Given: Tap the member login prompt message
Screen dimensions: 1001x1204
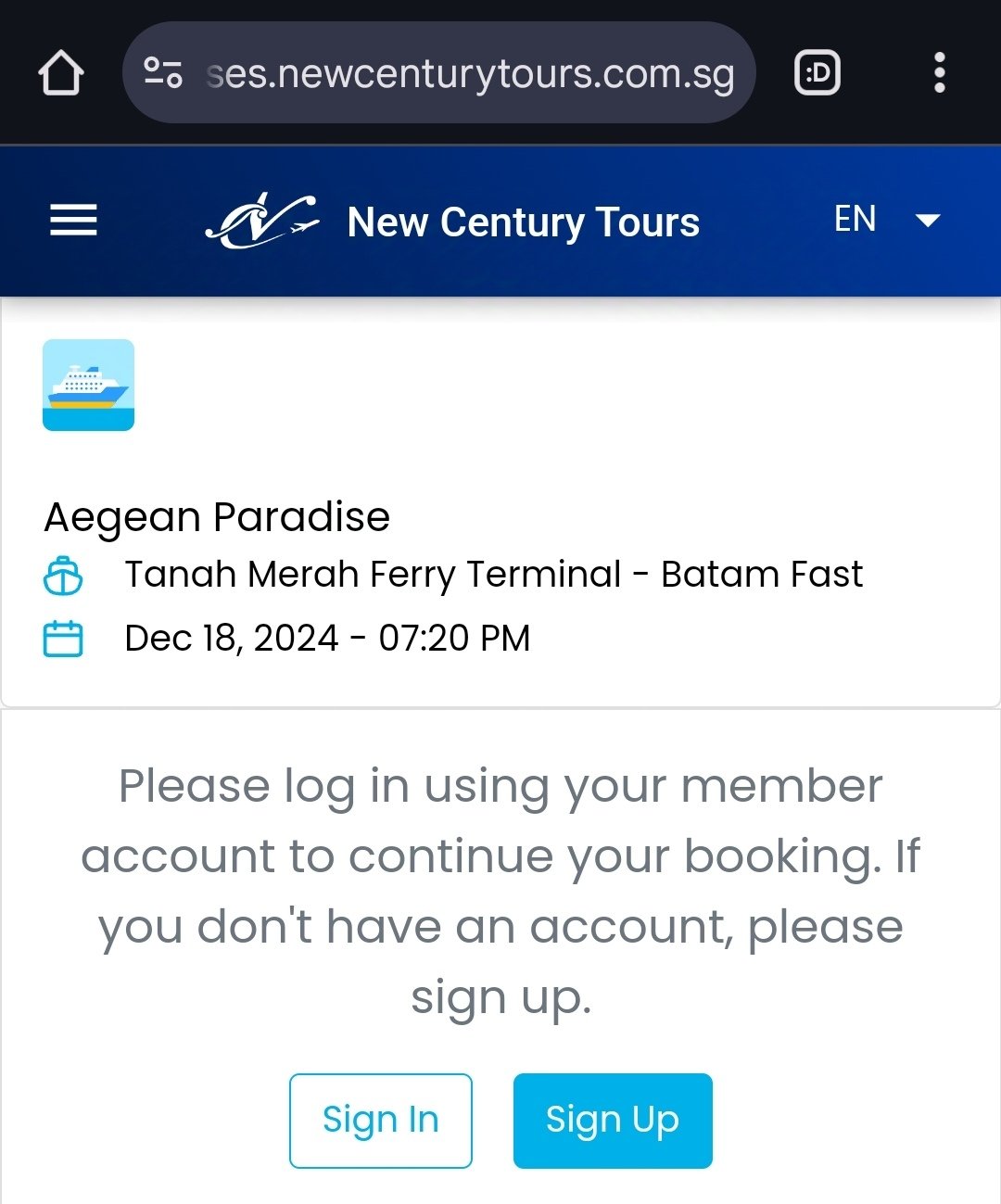Looking at the screenshot, I should (500, 891).
